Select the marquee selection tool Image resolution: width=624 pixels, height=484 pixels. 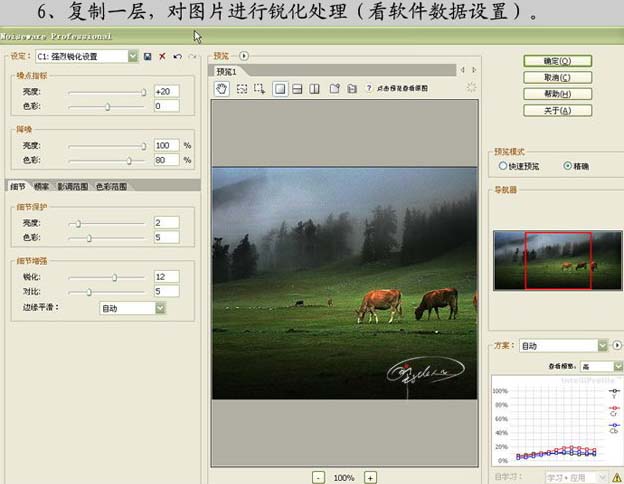tap(241, 88)
